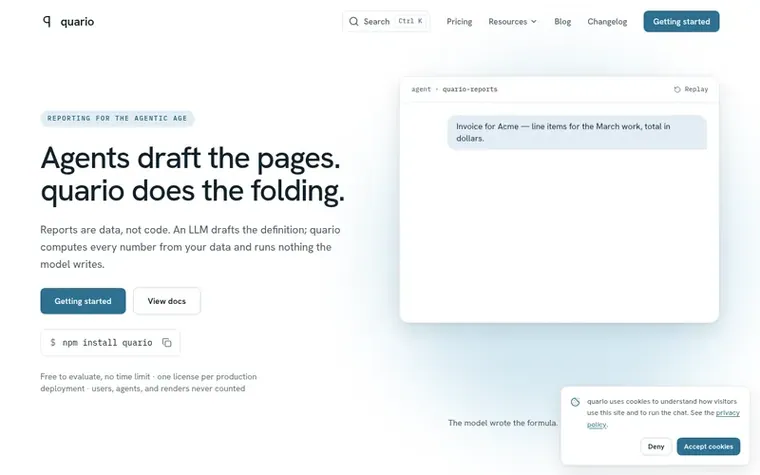Image resolution: width=760 pixels, height=475 pixels.
Task: Click the Replay circular arrow icon
Action: click(677, 89)
